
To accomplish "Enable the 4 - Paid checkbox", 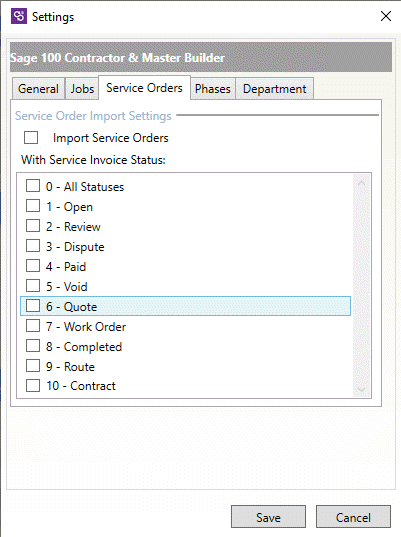I will [x=33, y=266].
